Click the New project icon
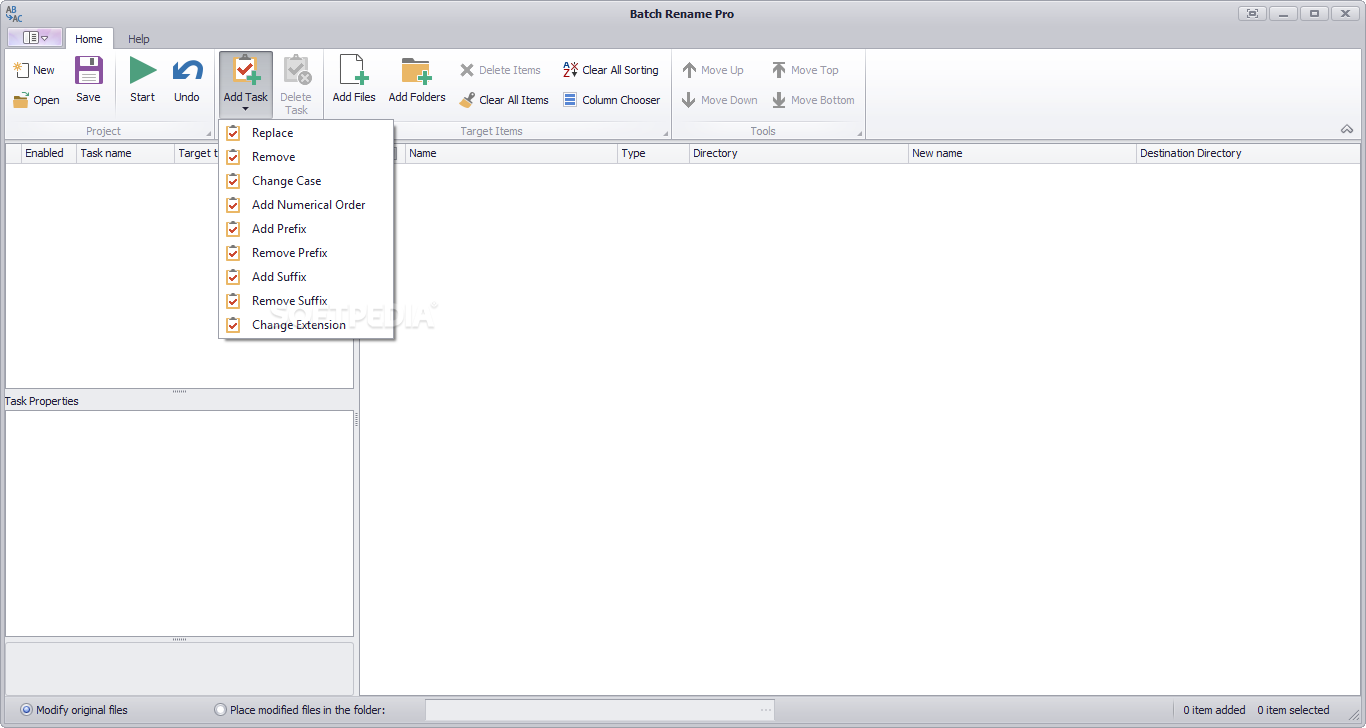 (x=21, y=70)
